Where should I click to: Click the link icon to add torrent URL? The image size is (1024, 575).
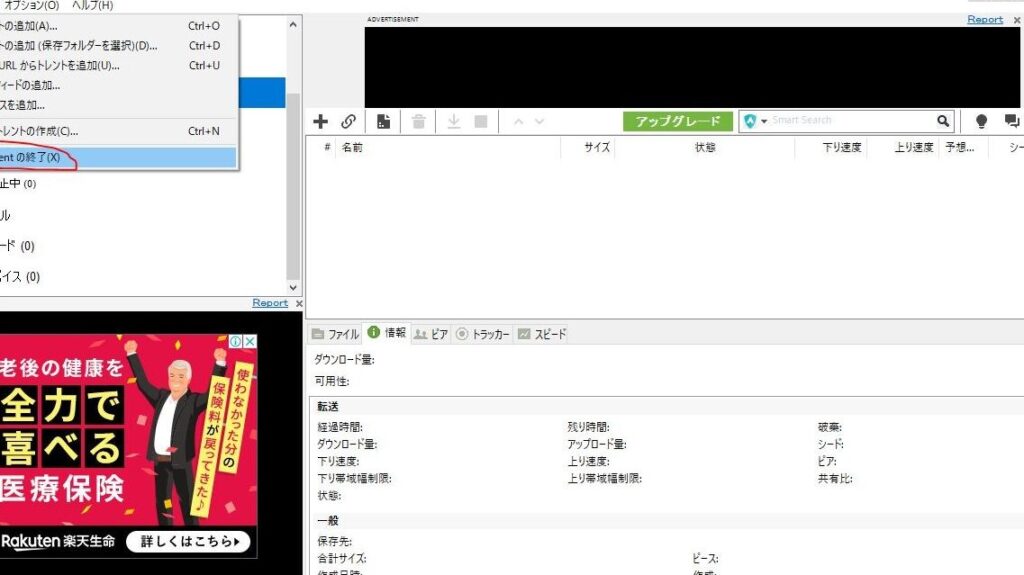pyautogui.click(x=348, y=121)
